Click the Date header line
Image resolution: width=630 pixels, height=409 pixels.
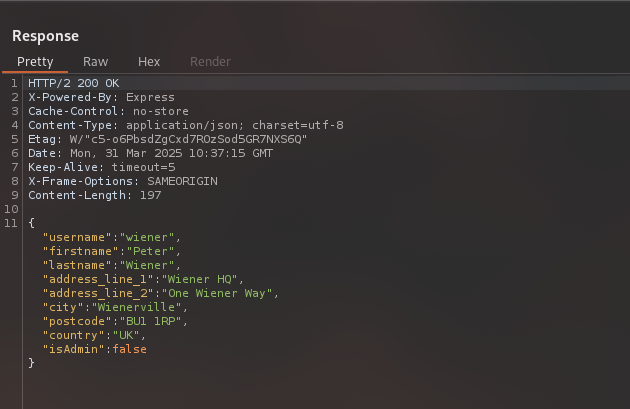coord(150,153)
